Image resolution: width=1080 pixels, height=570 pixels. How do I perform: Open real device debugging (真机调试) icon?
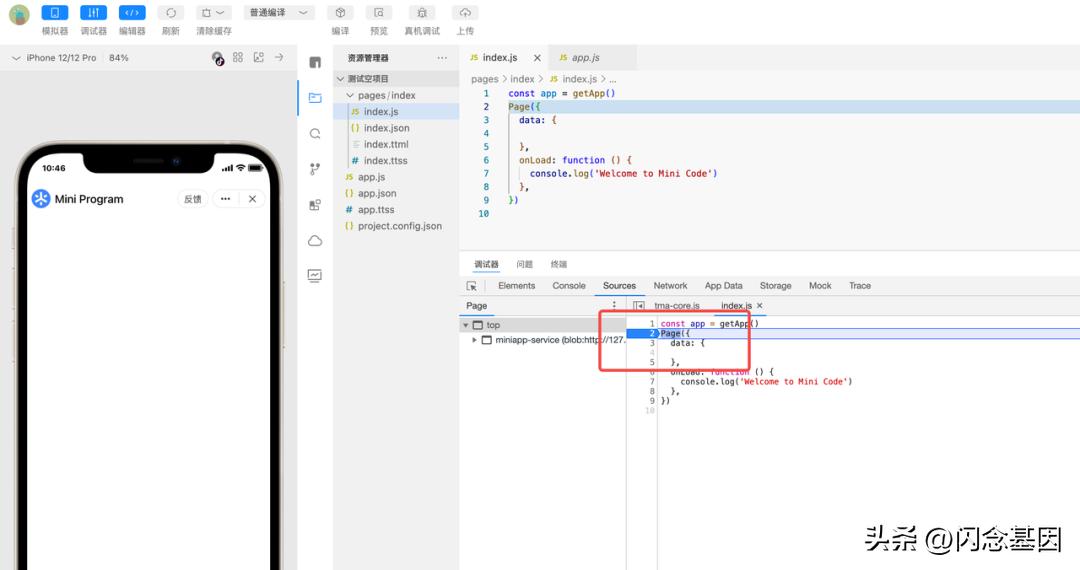[x=422, y=13]
